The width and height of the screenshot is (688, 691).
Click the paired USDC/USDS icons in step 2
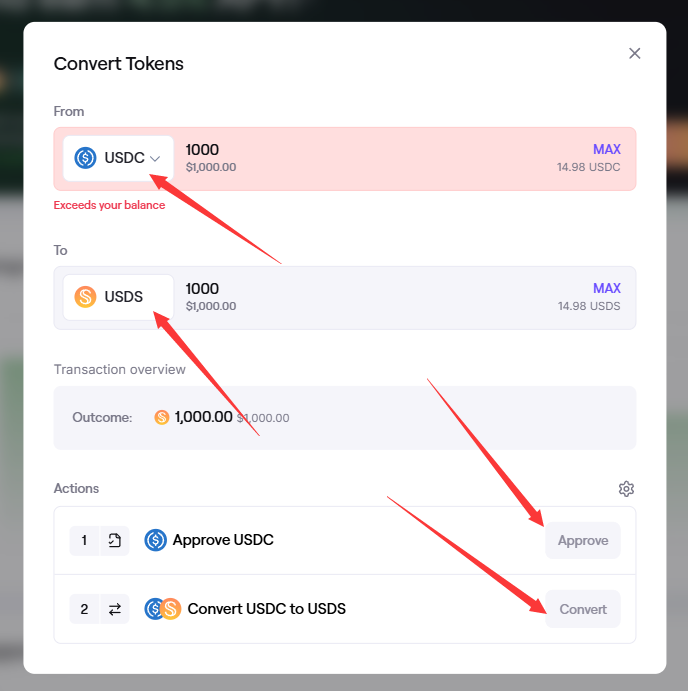tap(163, 609)
